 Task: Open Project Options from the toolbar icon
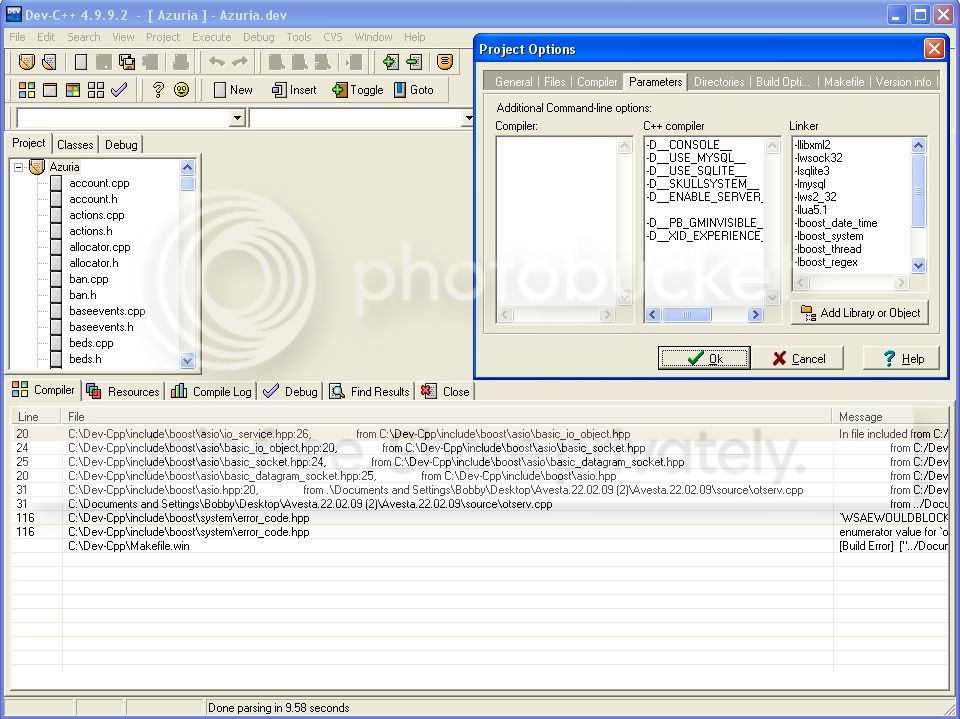pyautogui.click(x=445, y=62)
